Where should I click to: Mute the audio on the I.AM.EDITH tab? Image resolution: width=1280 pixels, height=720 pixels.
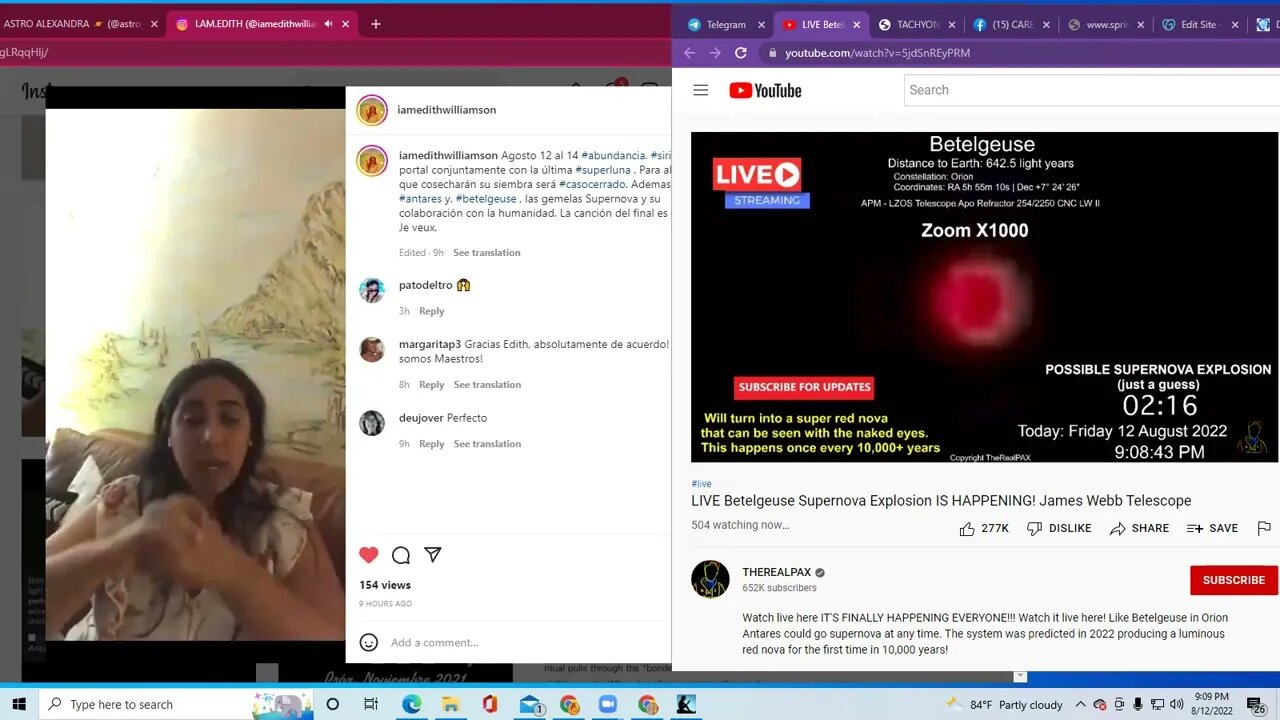coord(329,24)
